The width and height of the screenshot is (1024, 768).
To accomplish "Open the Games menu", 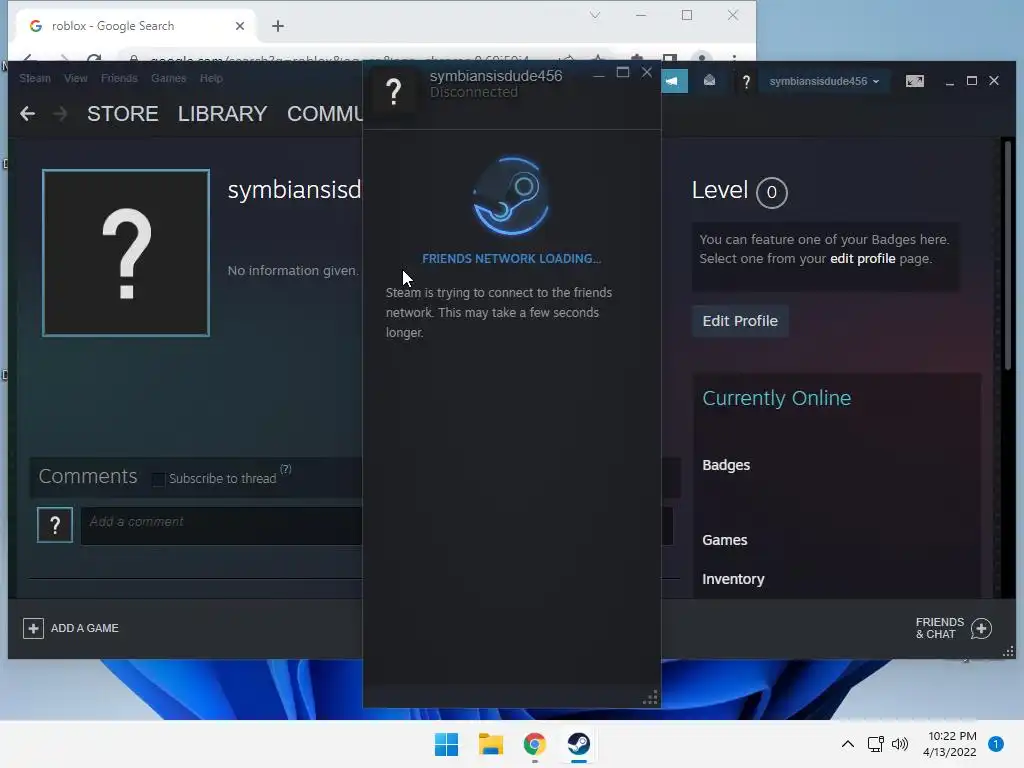I will click(x=168, y=78).
